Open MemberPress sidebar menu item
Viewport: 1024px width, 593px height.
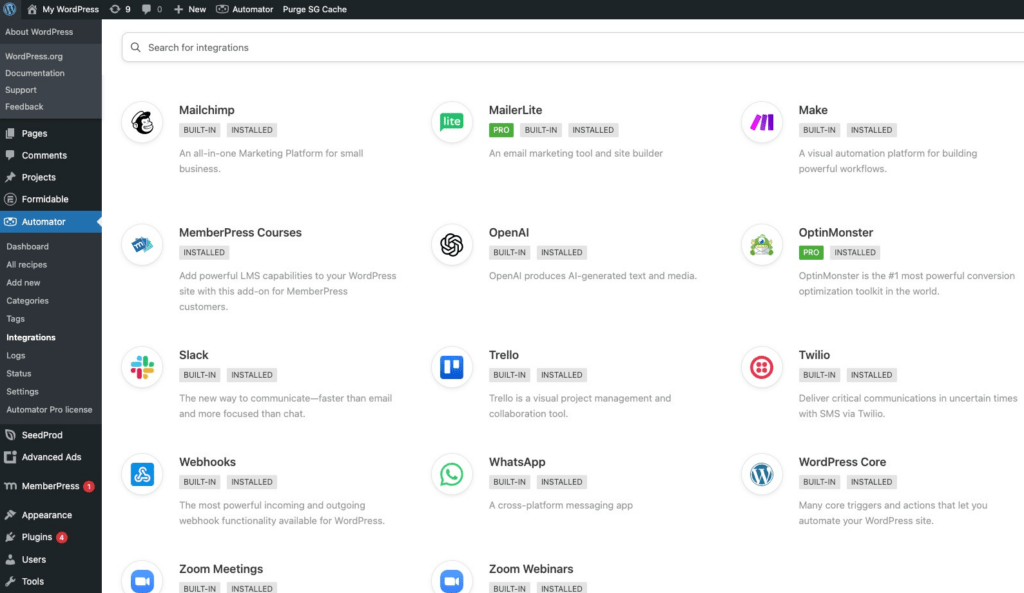click(x=50, y=486)
